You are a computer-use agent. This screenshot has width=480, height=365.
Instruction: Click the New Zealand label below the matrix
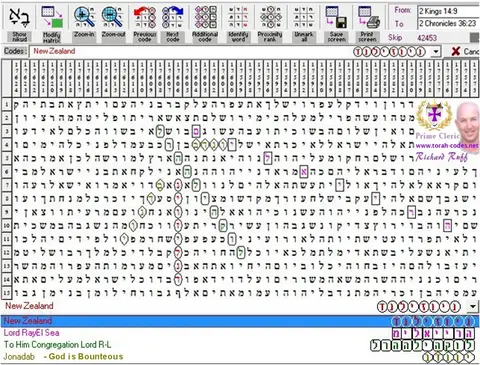pos(29,306)
